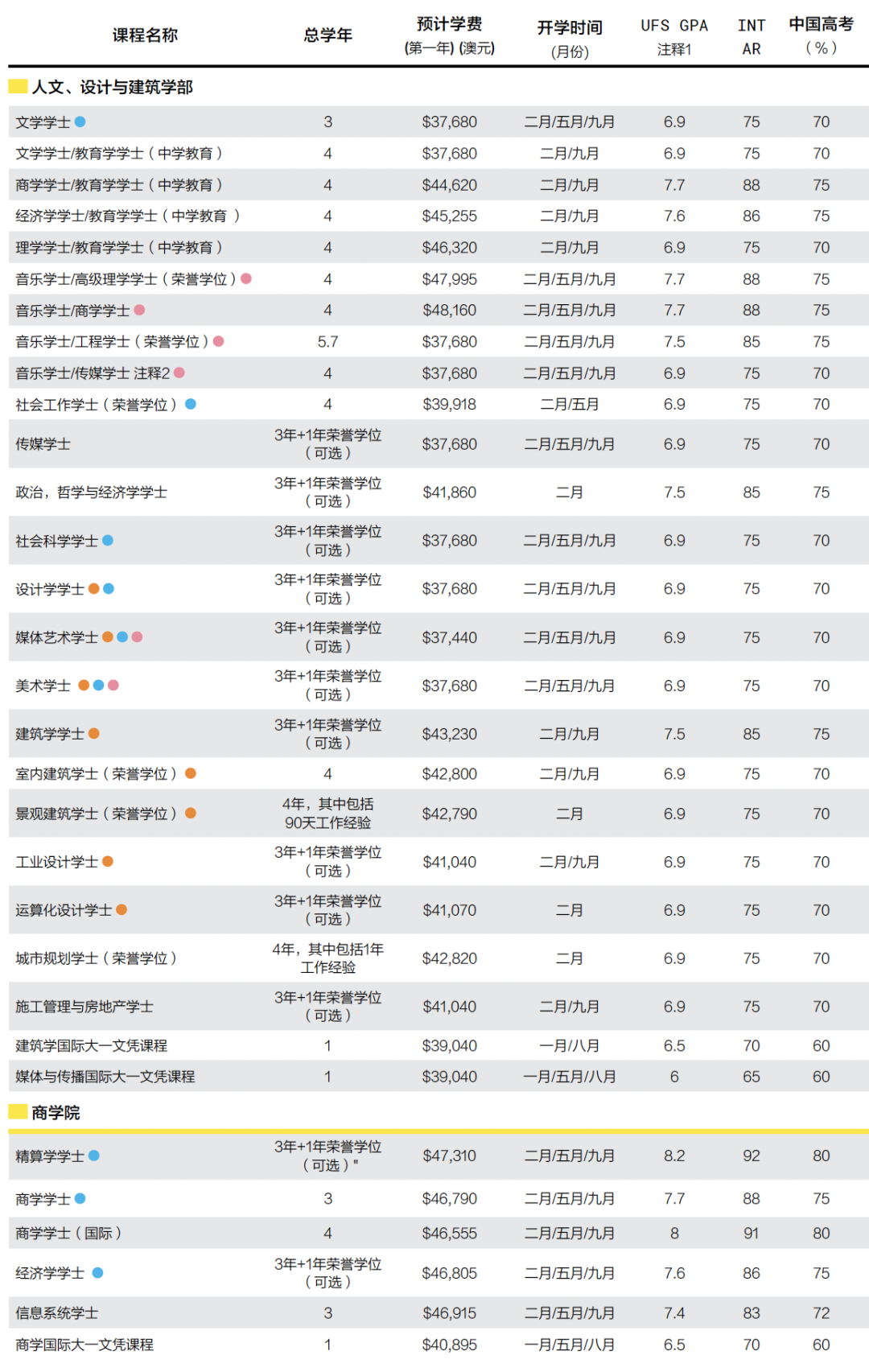Click the orange dot beside 建筑学学士

click(94, 733)
